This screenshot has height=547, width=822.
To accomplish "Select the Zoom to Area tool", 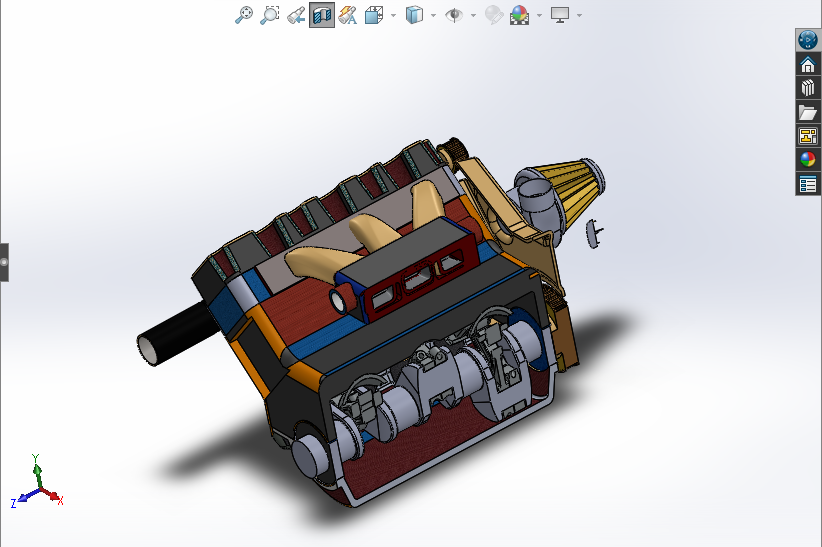I will pos(270,15).
